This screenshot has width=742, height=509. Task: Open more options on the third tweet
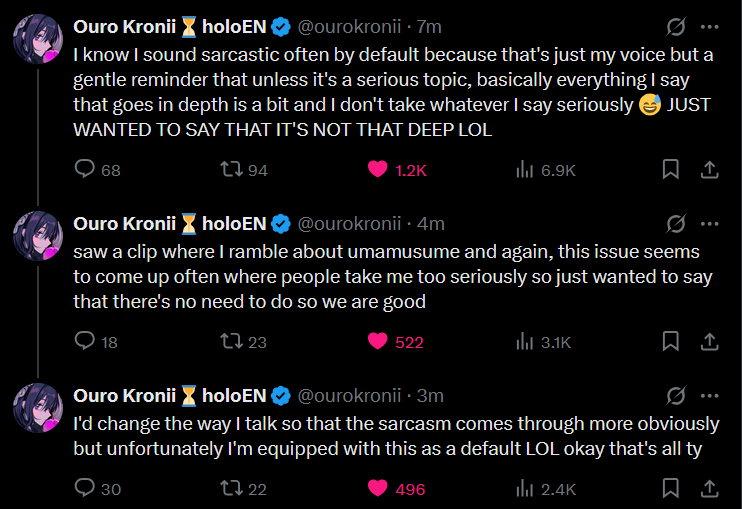[709, 395]
